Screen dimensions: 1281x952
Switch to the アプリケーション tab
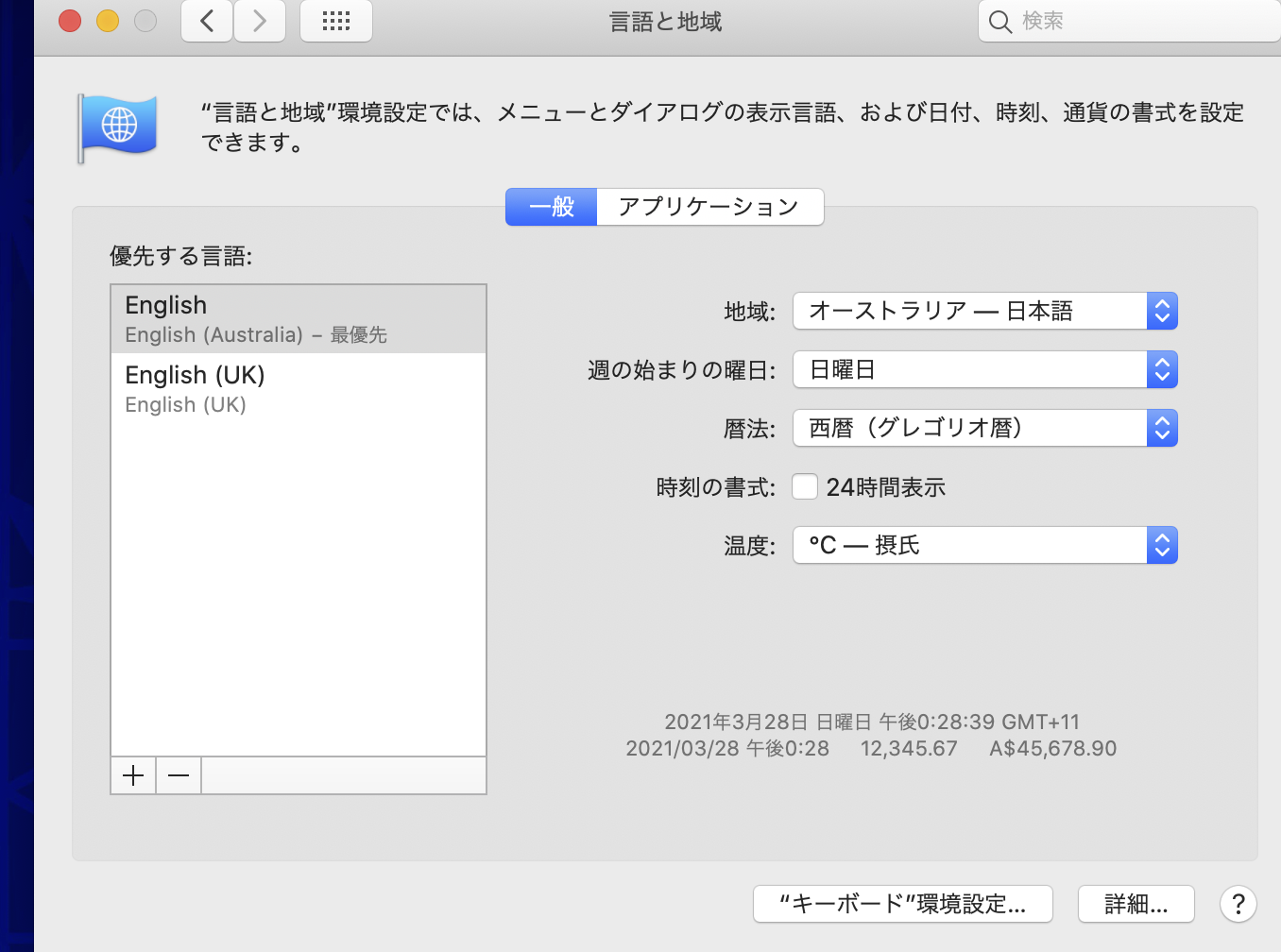click(x=709, y=207)
